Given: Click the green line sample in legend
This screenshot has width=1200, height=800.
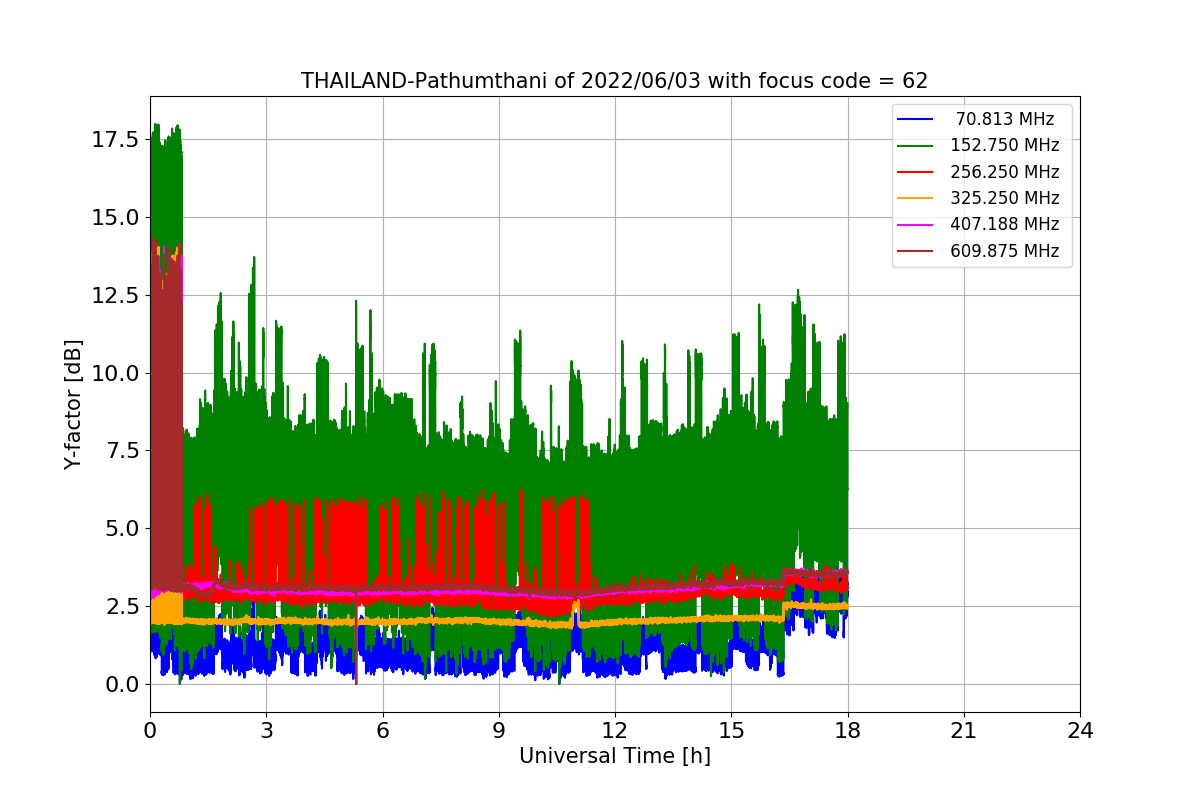Looking at the screenshot, I should [x=916, y=146].
